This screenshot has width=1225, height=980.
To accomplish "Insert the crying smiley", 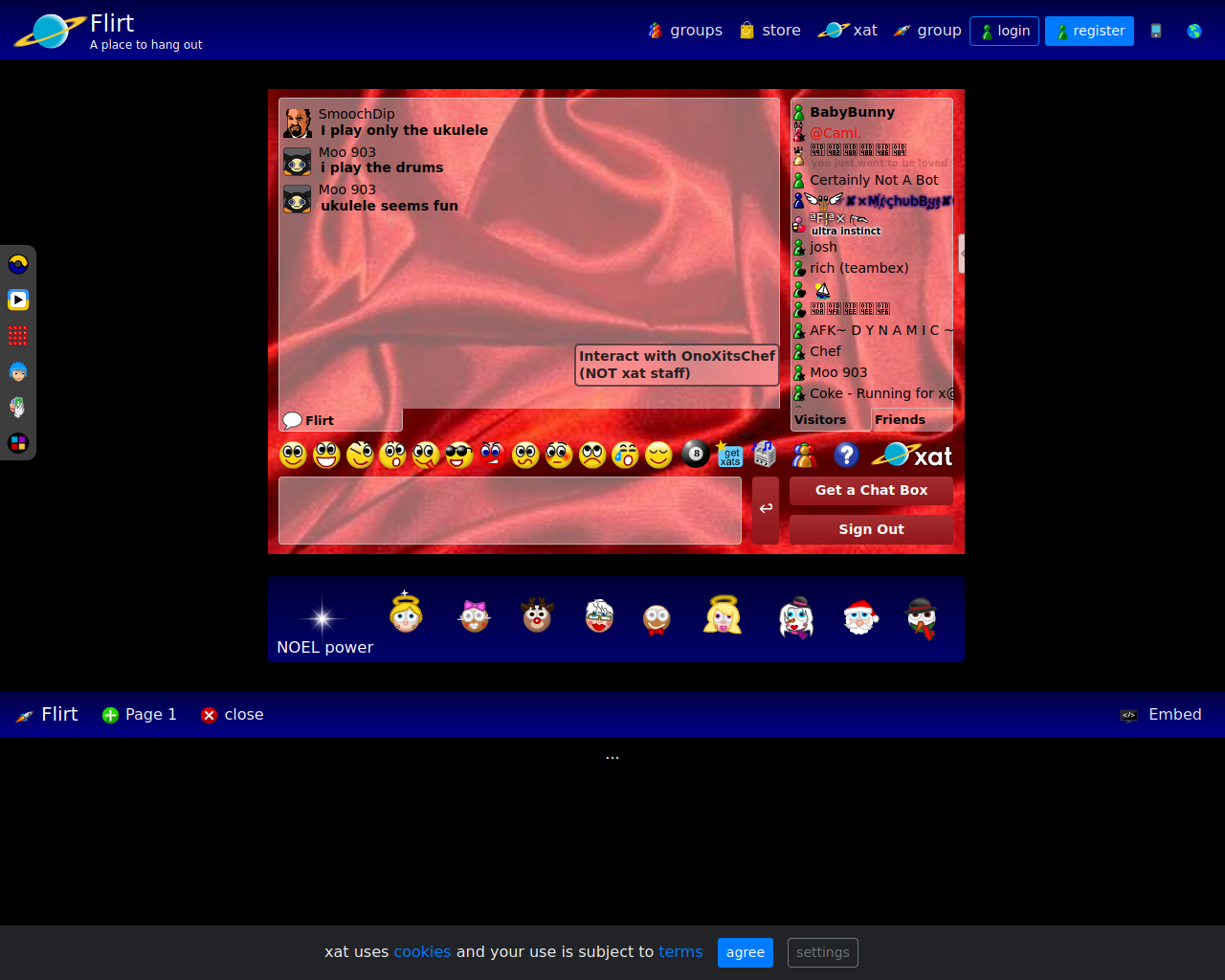I will tap(625, 456).
